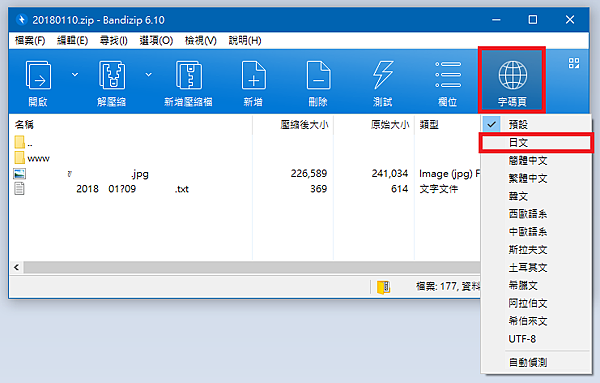
Task: Choose 中歐語系 from the code page list
Action: pyautogui.click(x=536, y=232)
